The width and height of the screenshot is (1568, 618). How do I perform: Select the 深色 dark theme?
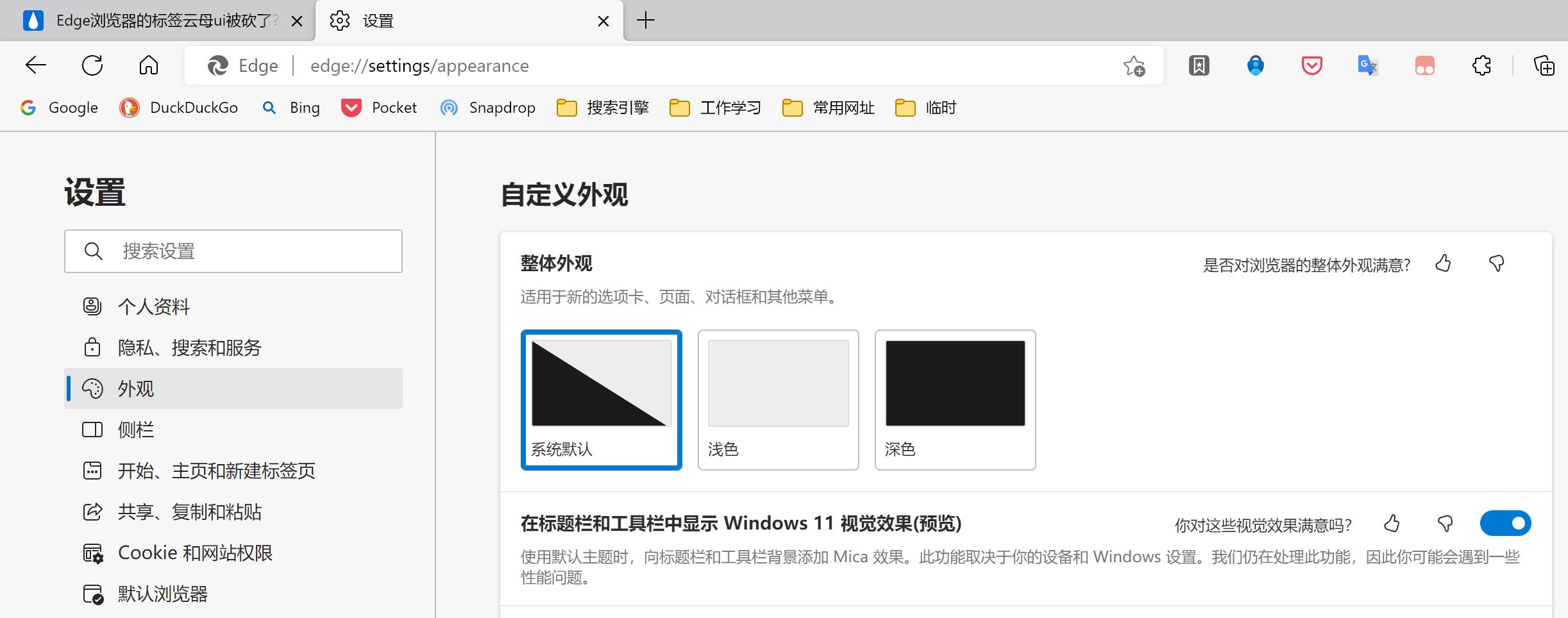(955, 399)
